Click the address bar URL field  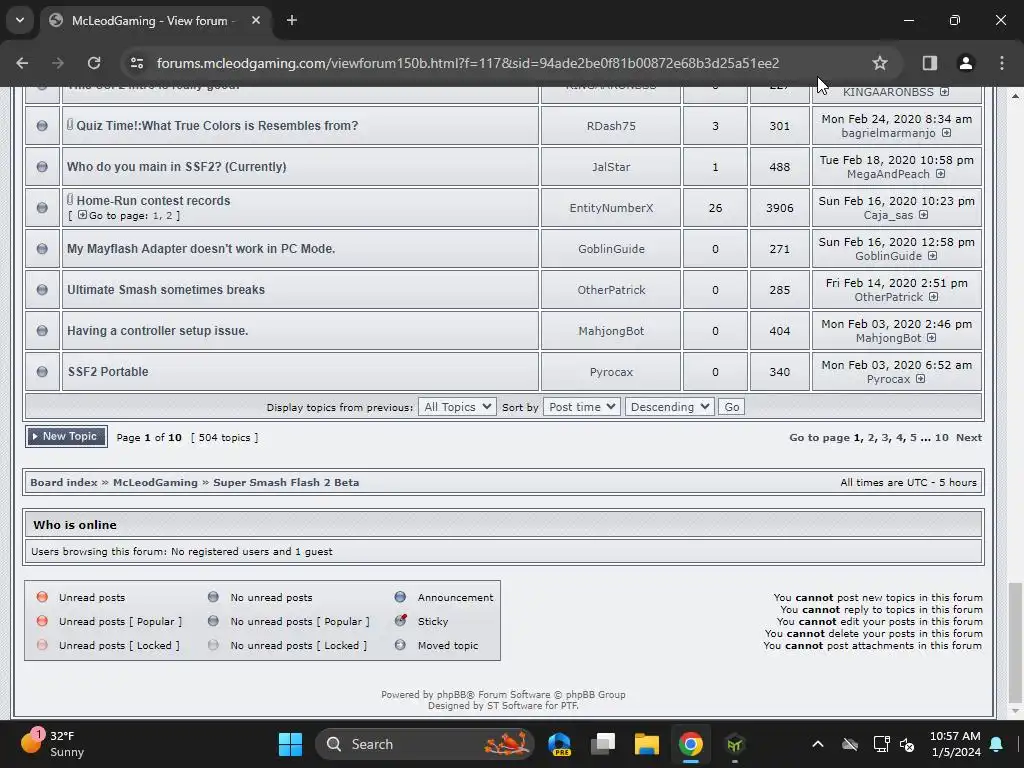click(x=468, y=63)
